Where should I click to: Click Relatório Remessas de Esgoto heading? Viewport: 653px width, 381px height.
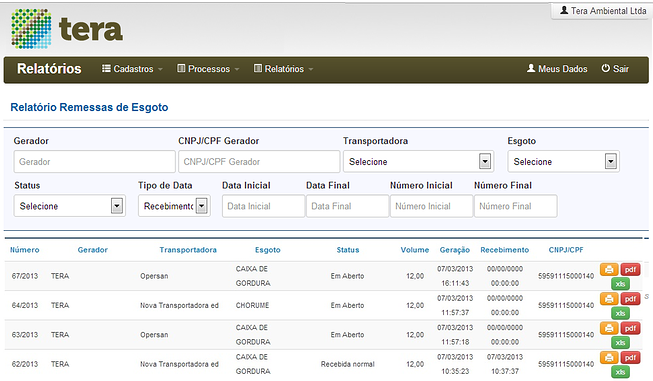click(89, 107)
